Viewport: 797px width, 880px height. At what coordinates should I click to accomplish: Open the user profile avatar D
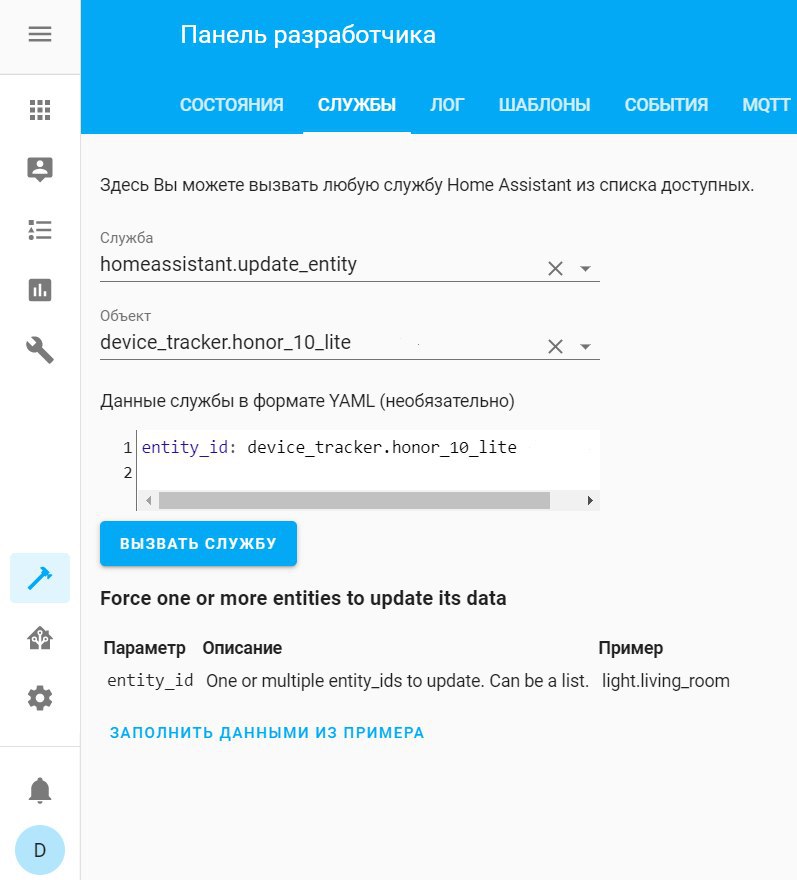pos(40,850)
